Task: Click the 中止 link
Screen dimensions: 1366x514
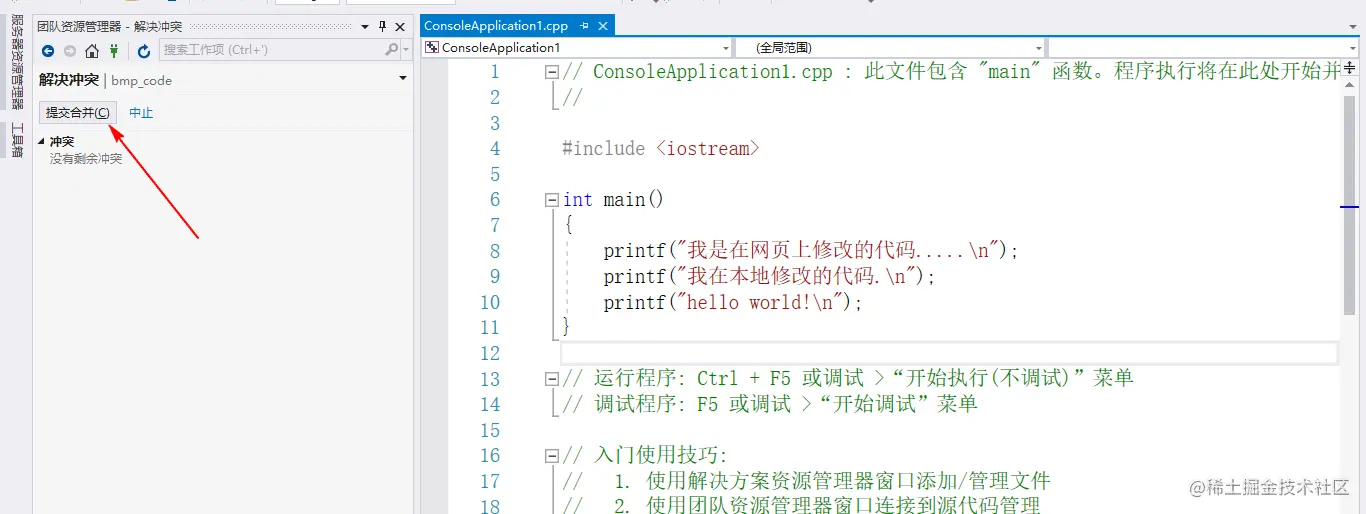Action: click(141, 113)
